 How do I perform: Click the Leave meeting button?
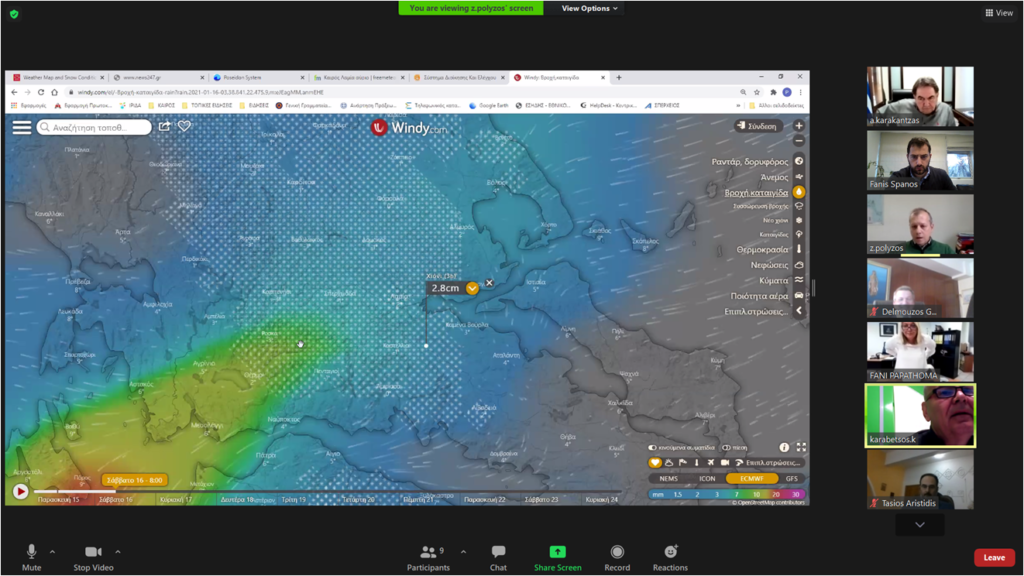point(993,558)
